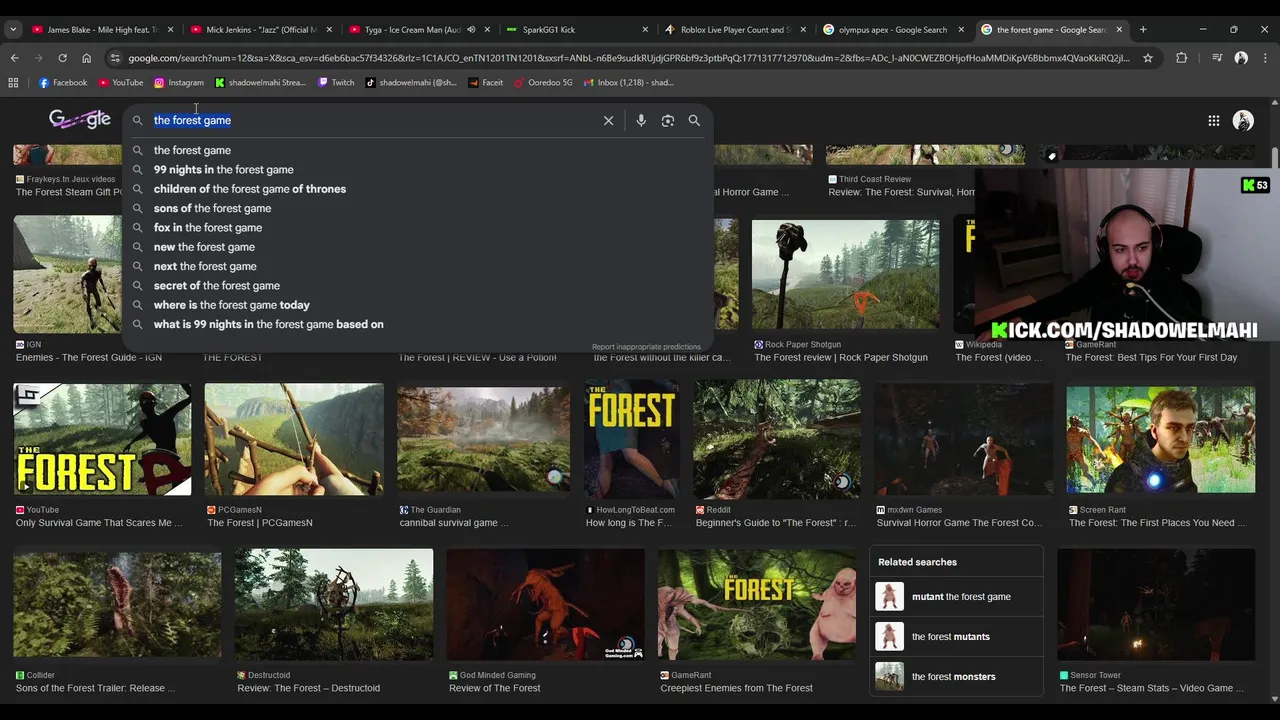
Task: Open the Chrome three-dot menu
Action: [1265, 58]
